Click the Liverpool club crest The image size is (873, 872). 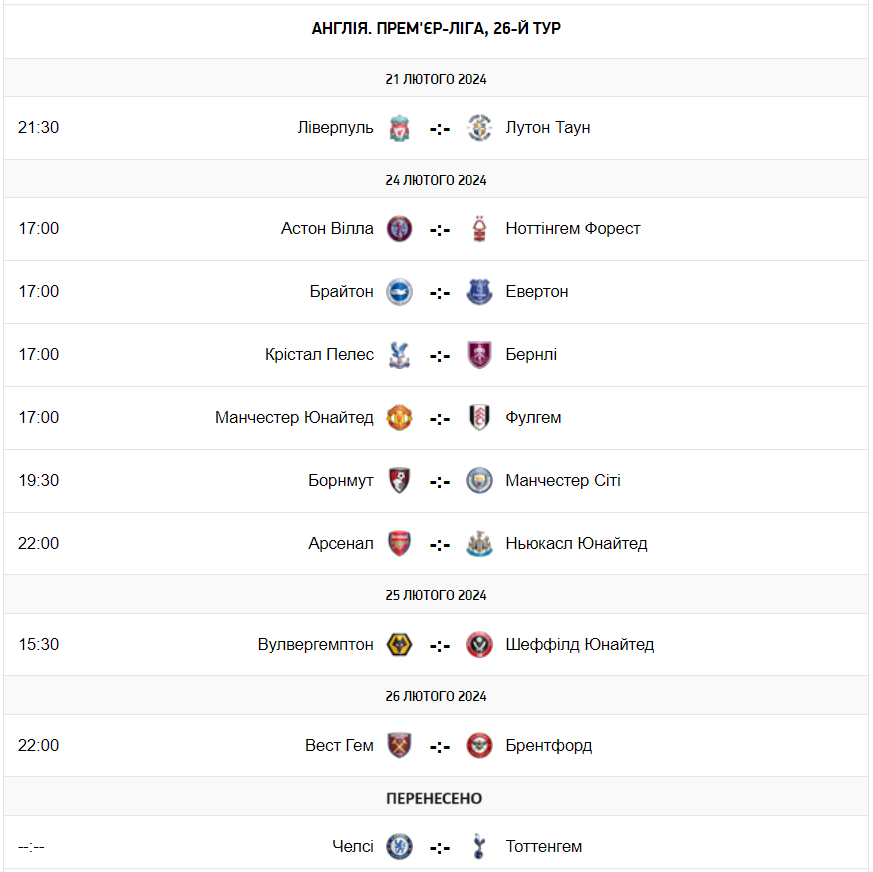pyautogui.click(x=400, y=128)
